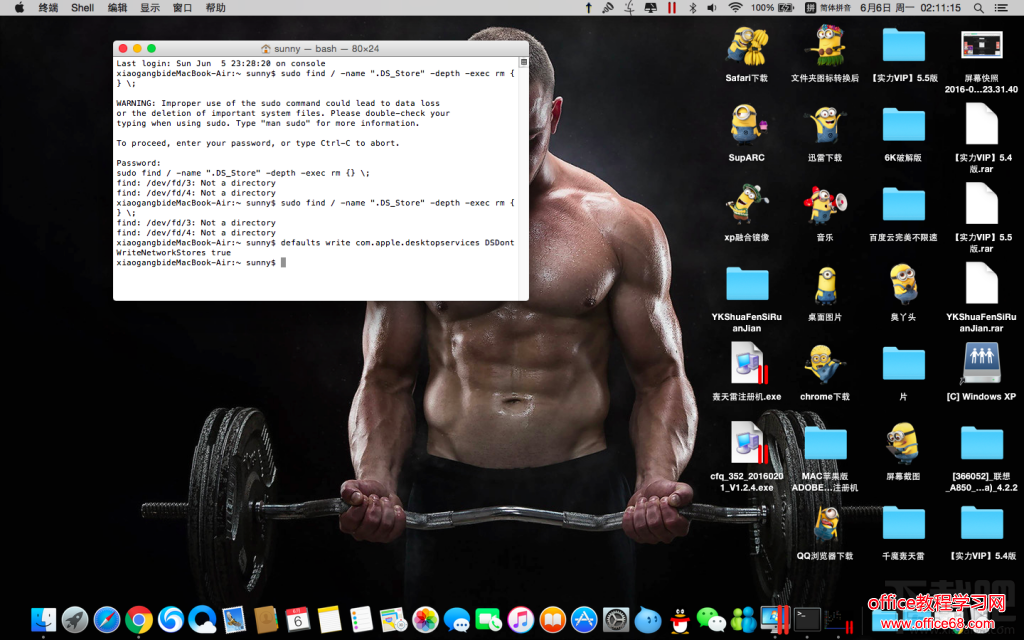Open the 窗口 menu
This screenshot has height=640, width=1024.
(x=182, y=8)
